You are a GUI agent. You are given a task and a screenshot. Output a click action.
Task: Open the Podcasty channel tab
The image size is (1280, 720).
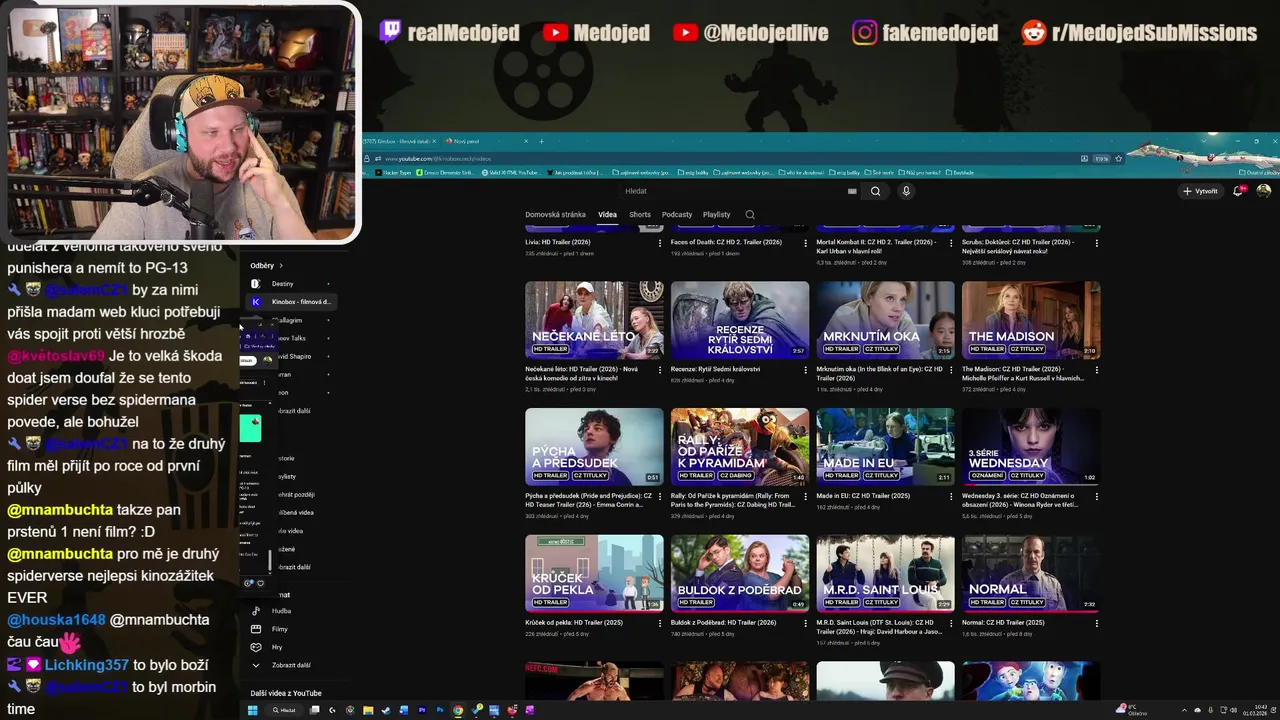coord(677,215)
